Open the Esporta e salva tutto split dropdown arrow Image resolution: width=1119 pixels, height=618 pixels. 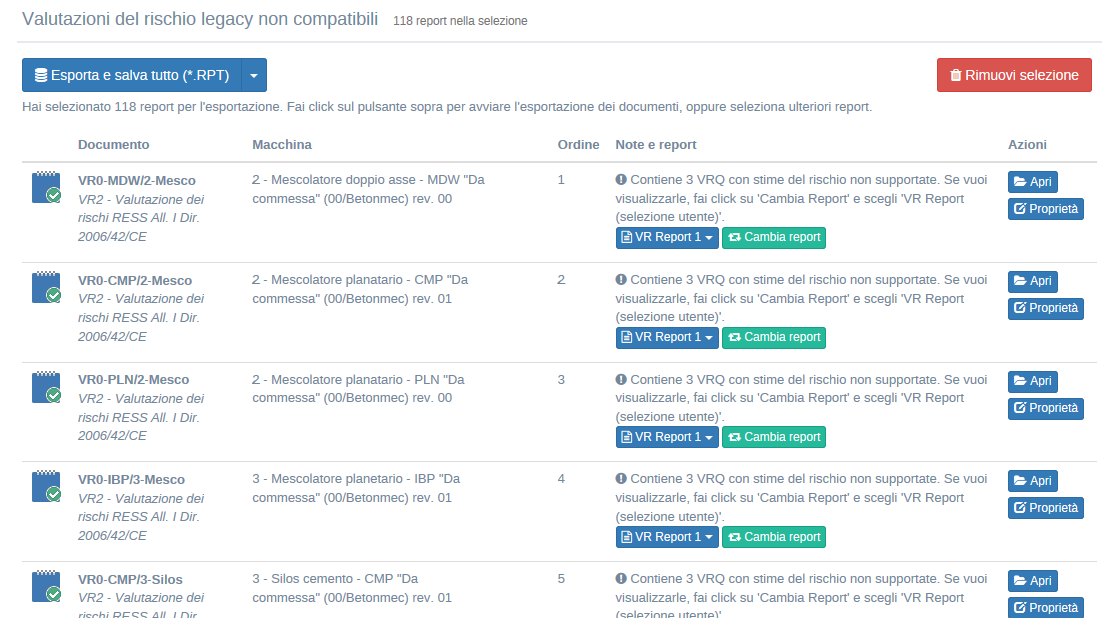(x=254, y=75)
